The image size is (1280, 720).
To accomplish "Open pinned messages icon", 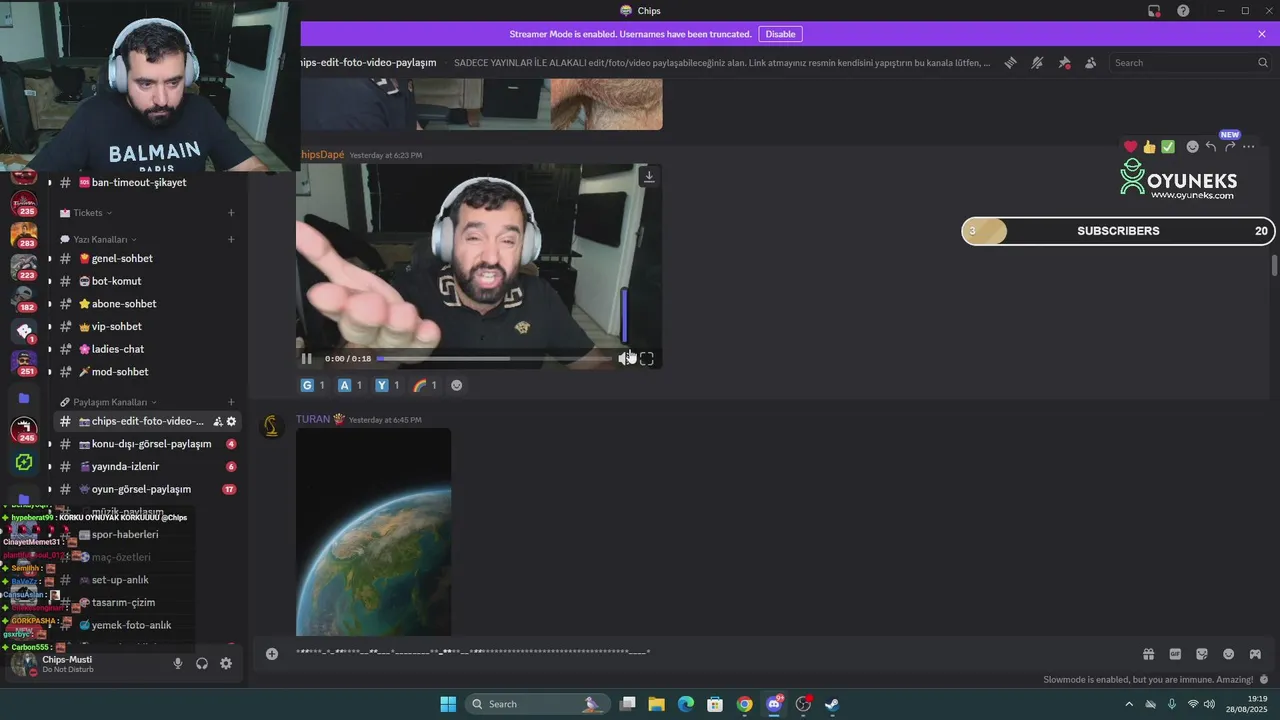I will (1064, 62).
